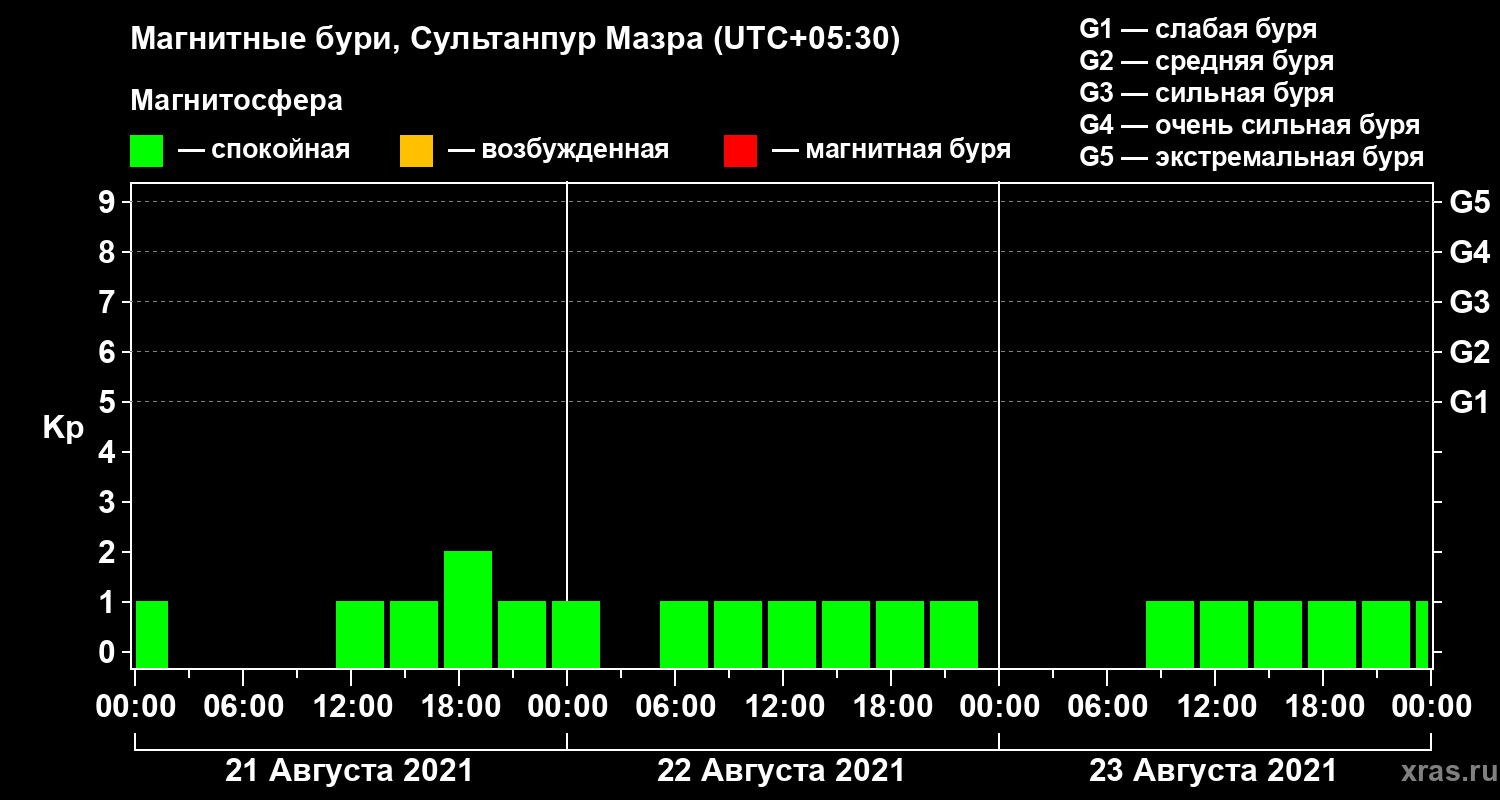Click the '06:00' tick label under 22 August
The width and height of the screenshot is (1500, 800).
point(675,707)
